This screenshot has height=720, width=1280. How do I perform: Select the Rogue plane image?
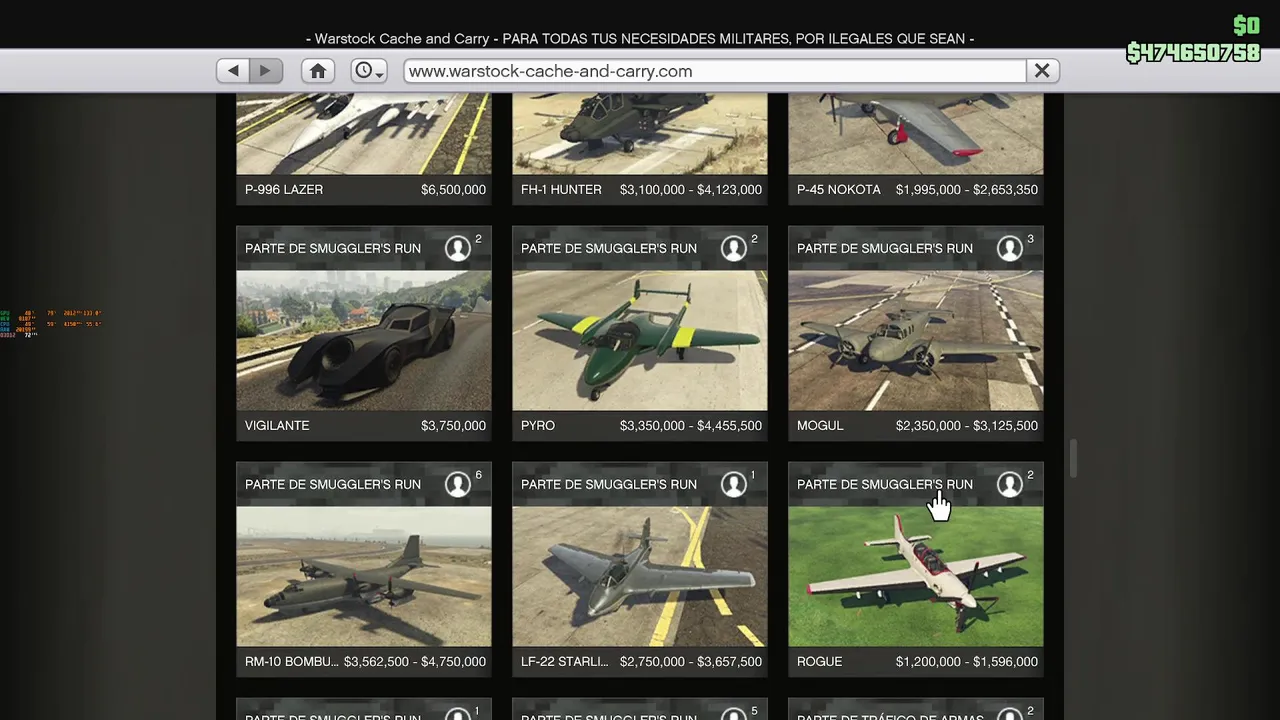916,576
